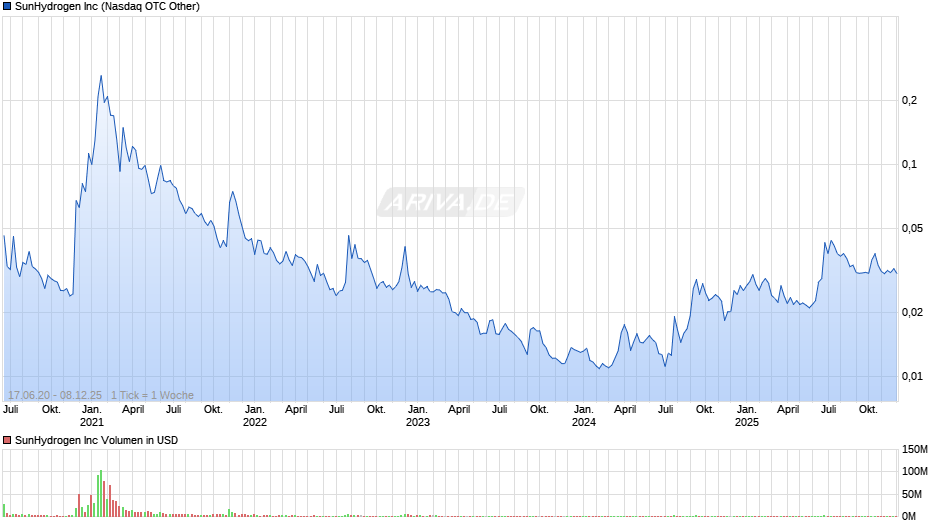This screenshot has height=526, width=940.
Task: Click the 'Jan. 2022' time axis label
Action: point(255,416)
